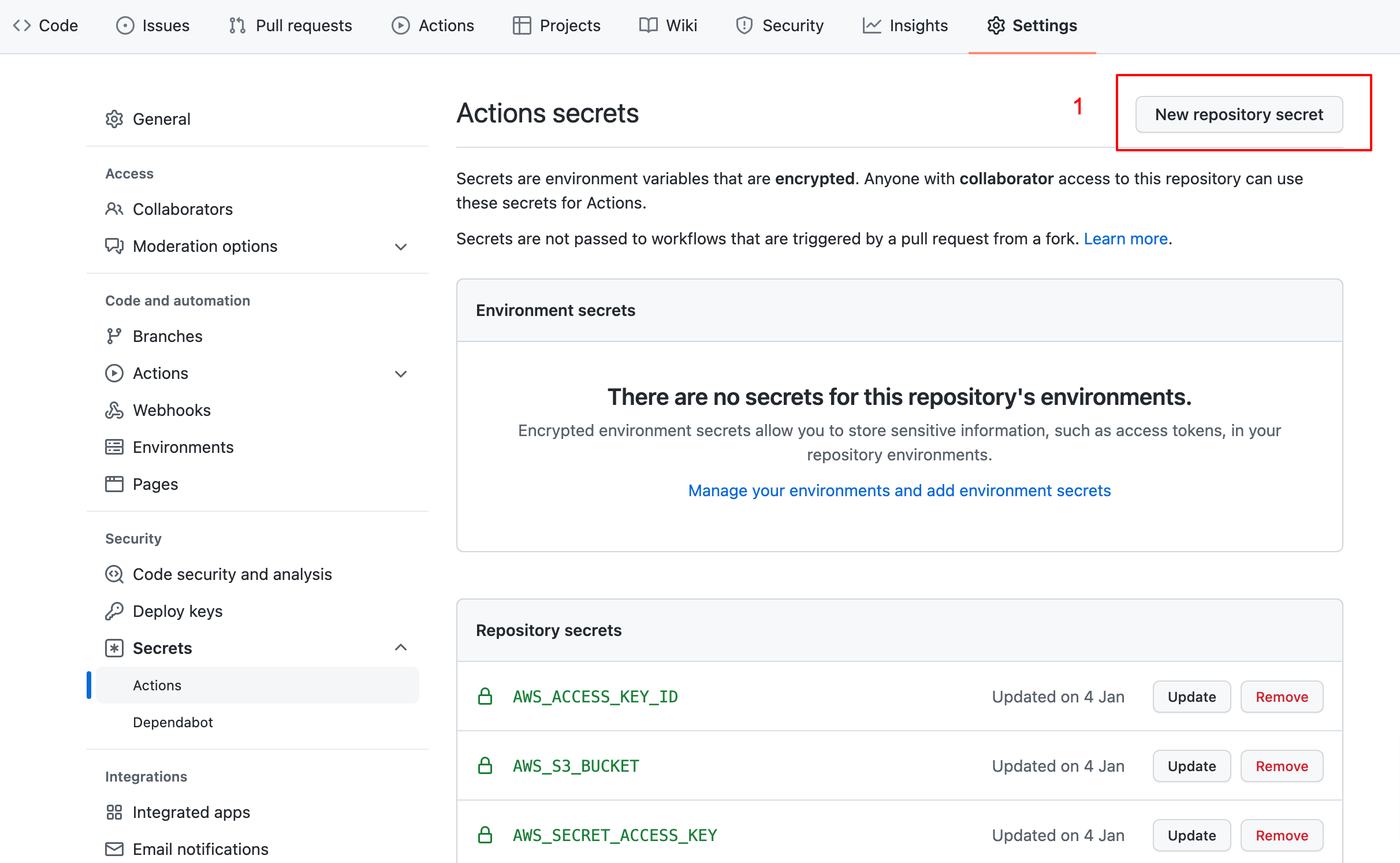
Task: Click the General gear icon in sidebar
Action: 114,119
